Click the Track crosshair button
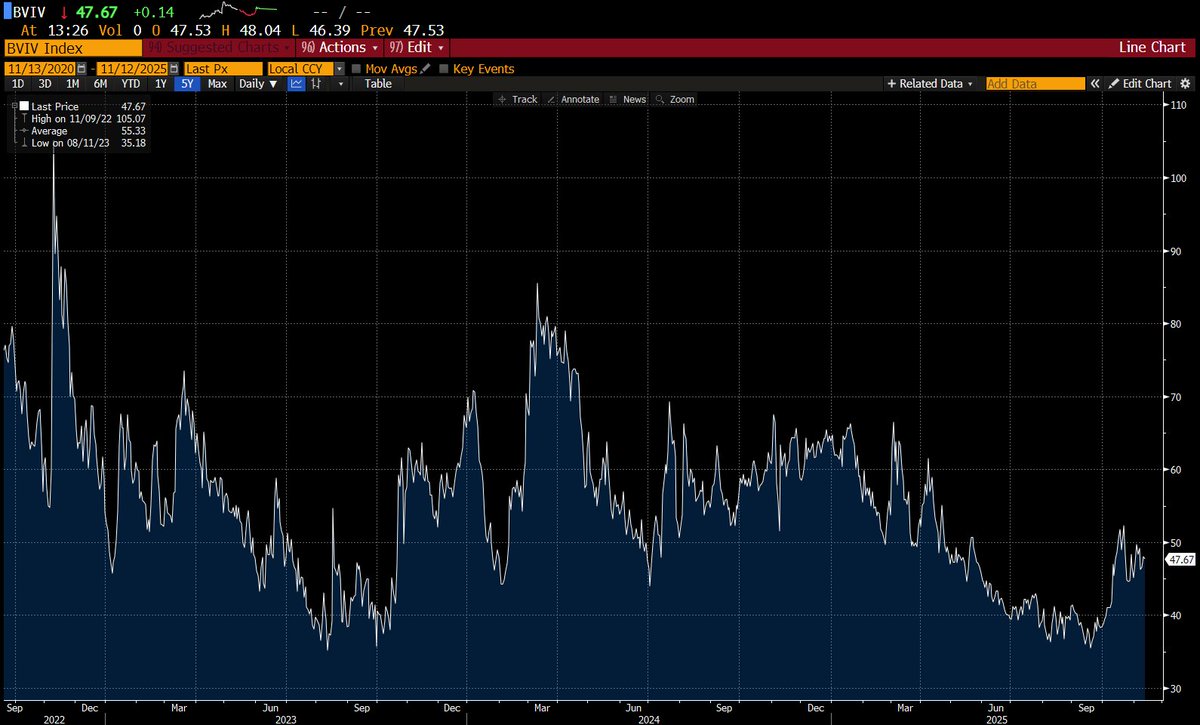Image resolution: width=1200 pixels, height=725 pixels. tap(518, 99)
